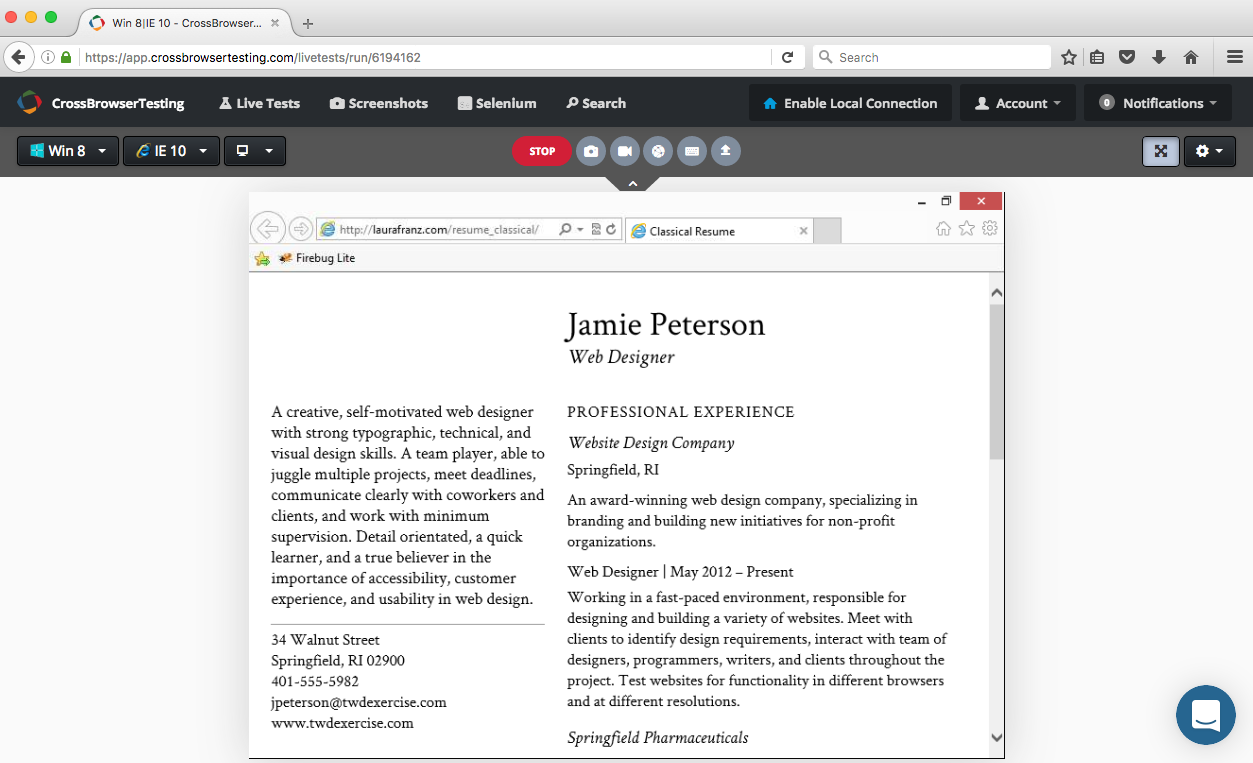Expand the Account menu
The image size is (1253, 763).
(1017, 103)
